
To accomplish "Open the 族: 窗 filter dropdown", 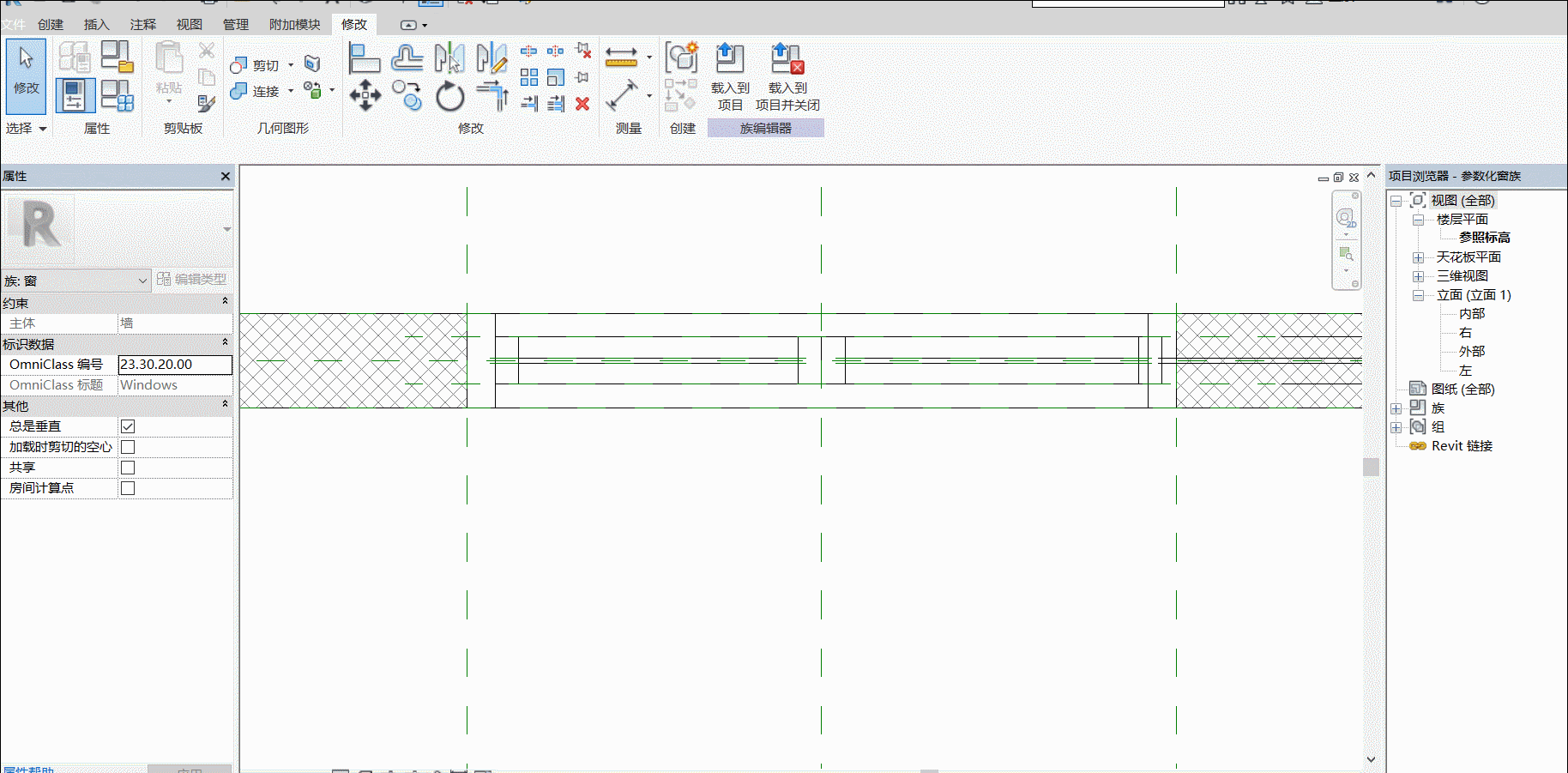I will 76,281.
